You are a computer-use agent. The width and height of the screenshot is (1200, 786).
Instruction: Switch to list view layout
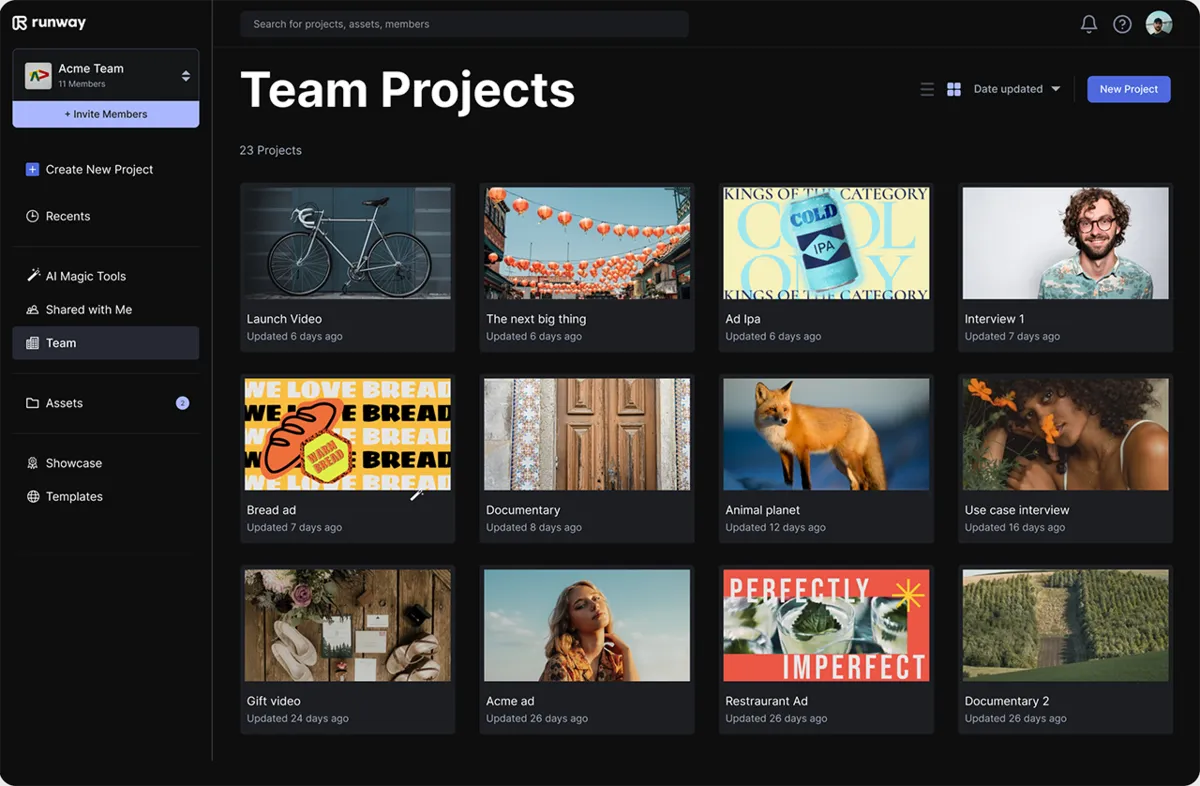point(927,89)
